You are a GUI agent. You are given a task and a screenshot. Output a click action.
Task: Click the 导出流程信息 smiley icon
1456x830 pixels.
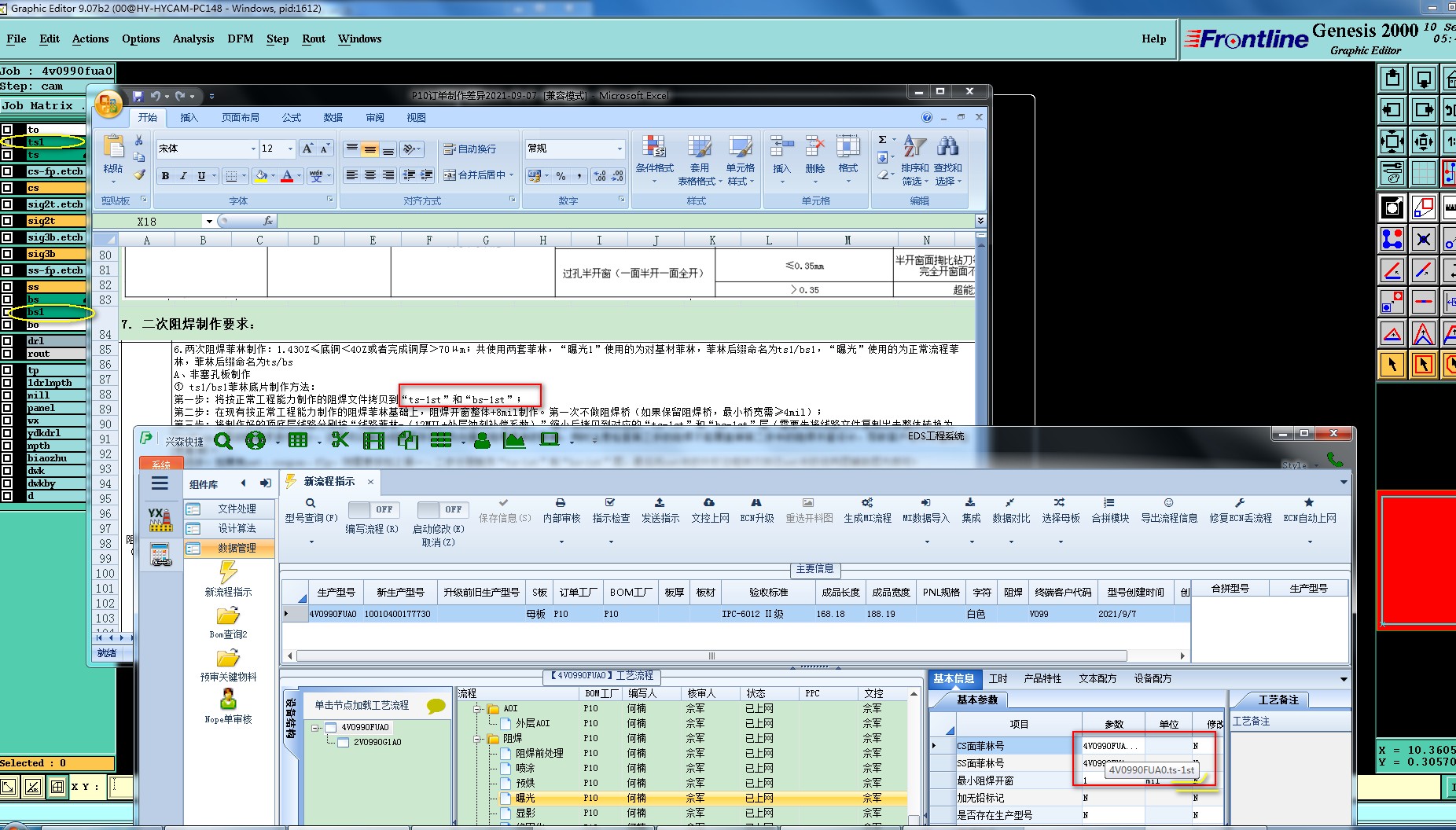point(1168,502)
